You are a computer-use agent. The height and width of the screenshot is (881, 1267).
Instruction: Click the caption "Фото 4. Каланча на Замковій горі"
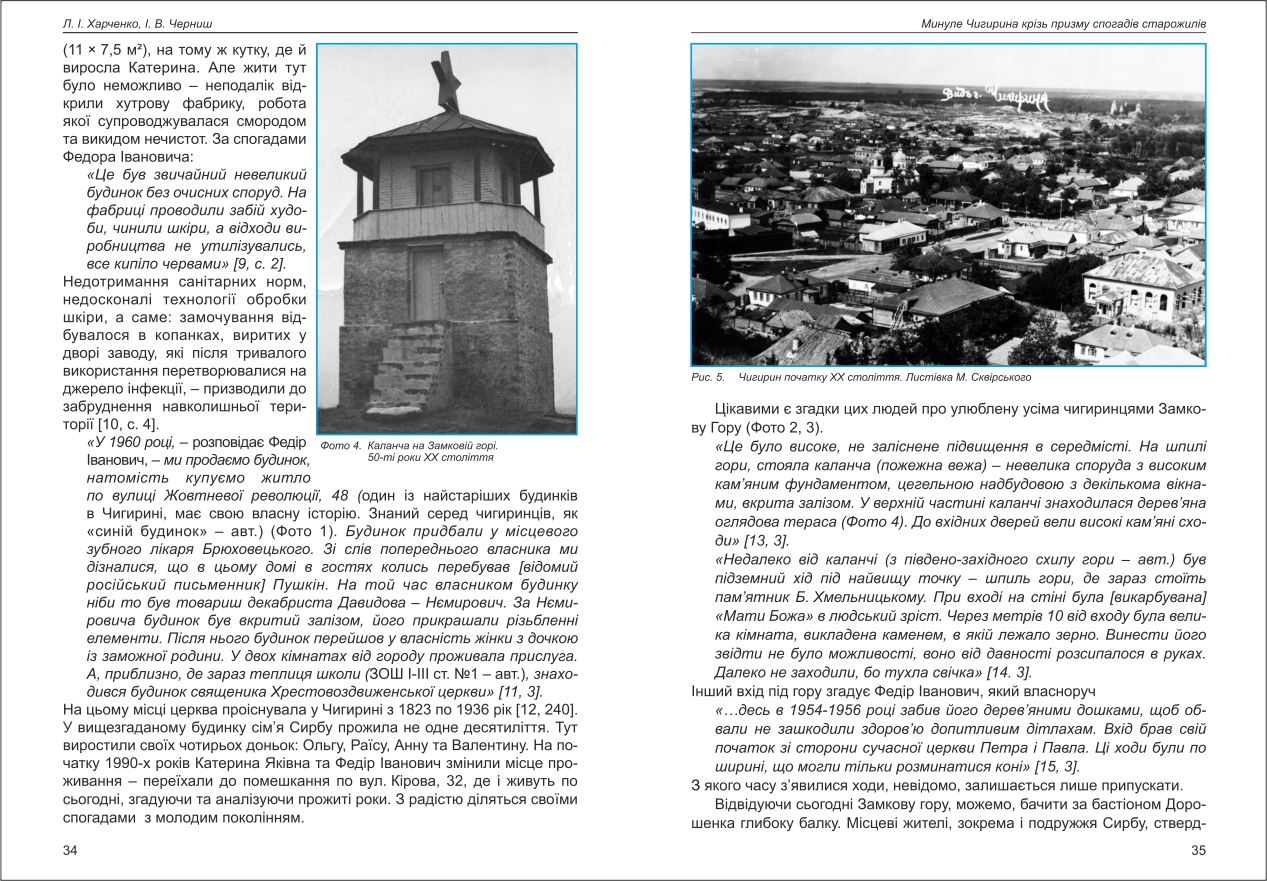click(410, 445)
